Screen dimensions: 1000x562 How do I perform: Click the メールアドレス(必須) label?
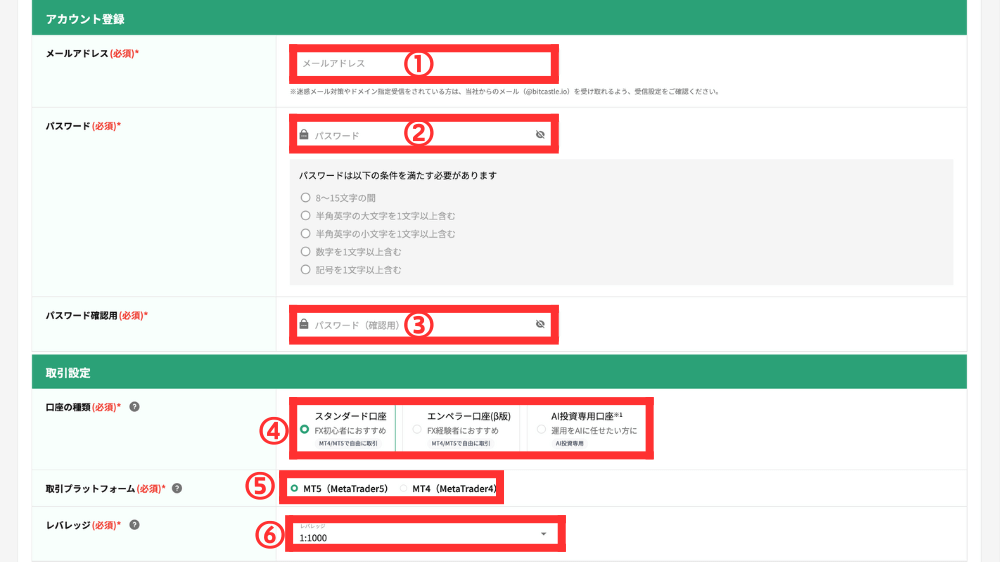(92, 54)
